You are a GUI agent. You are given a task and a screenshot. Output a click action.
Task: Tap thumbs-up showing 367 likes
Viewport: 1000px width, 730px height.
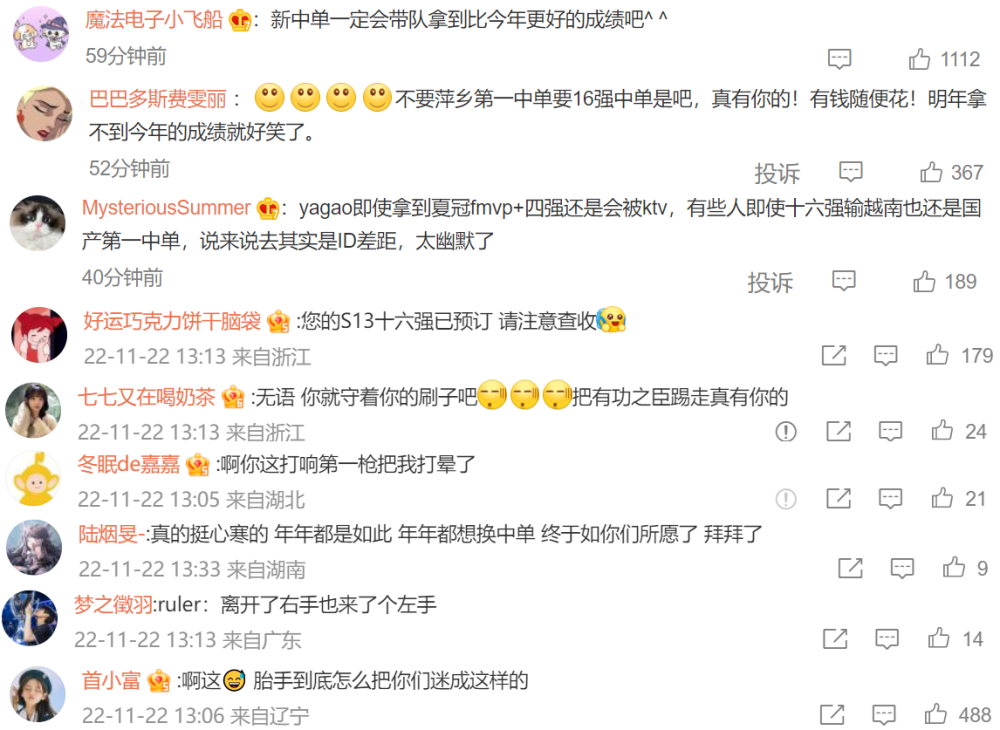(930, 172)
